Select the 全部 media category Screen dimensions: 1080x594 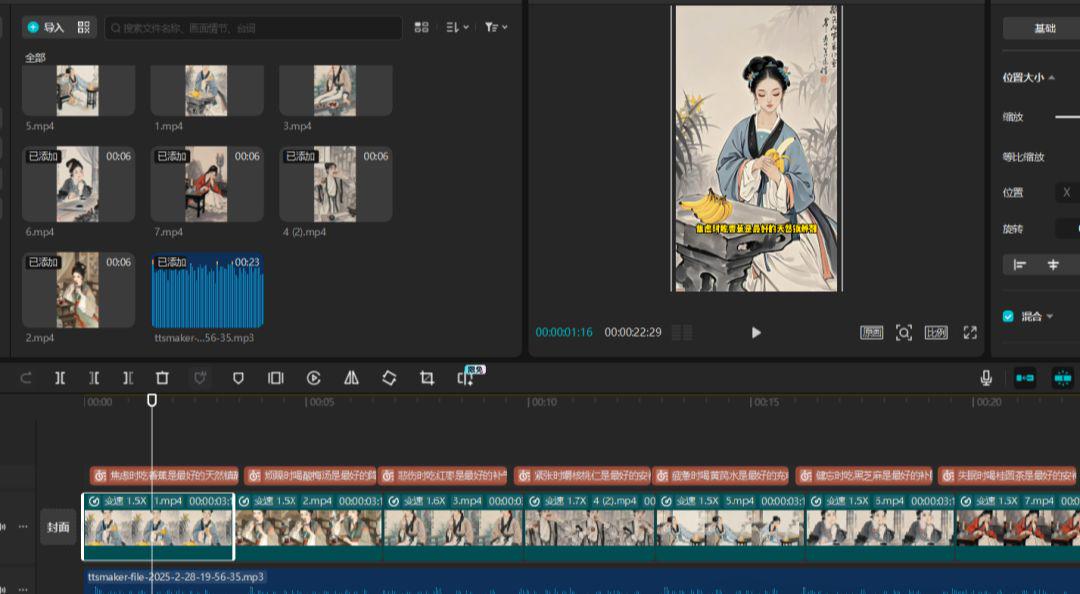point(35,58)
